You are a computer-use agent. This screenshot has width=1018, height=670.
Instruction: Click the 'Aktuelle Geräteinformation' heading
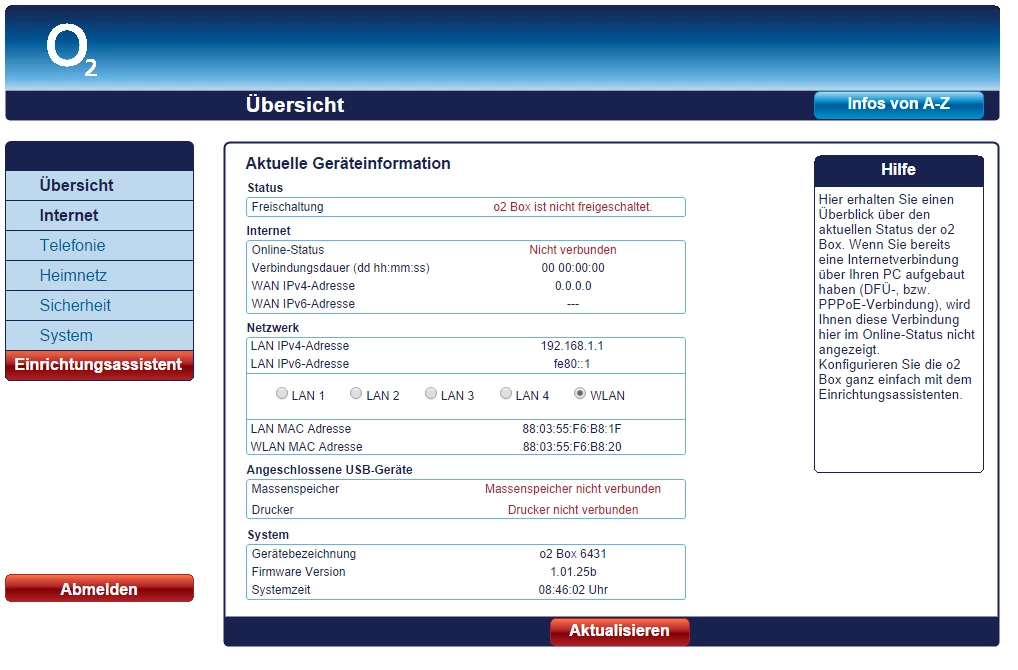pyautogui.click(x=348, y=164)
